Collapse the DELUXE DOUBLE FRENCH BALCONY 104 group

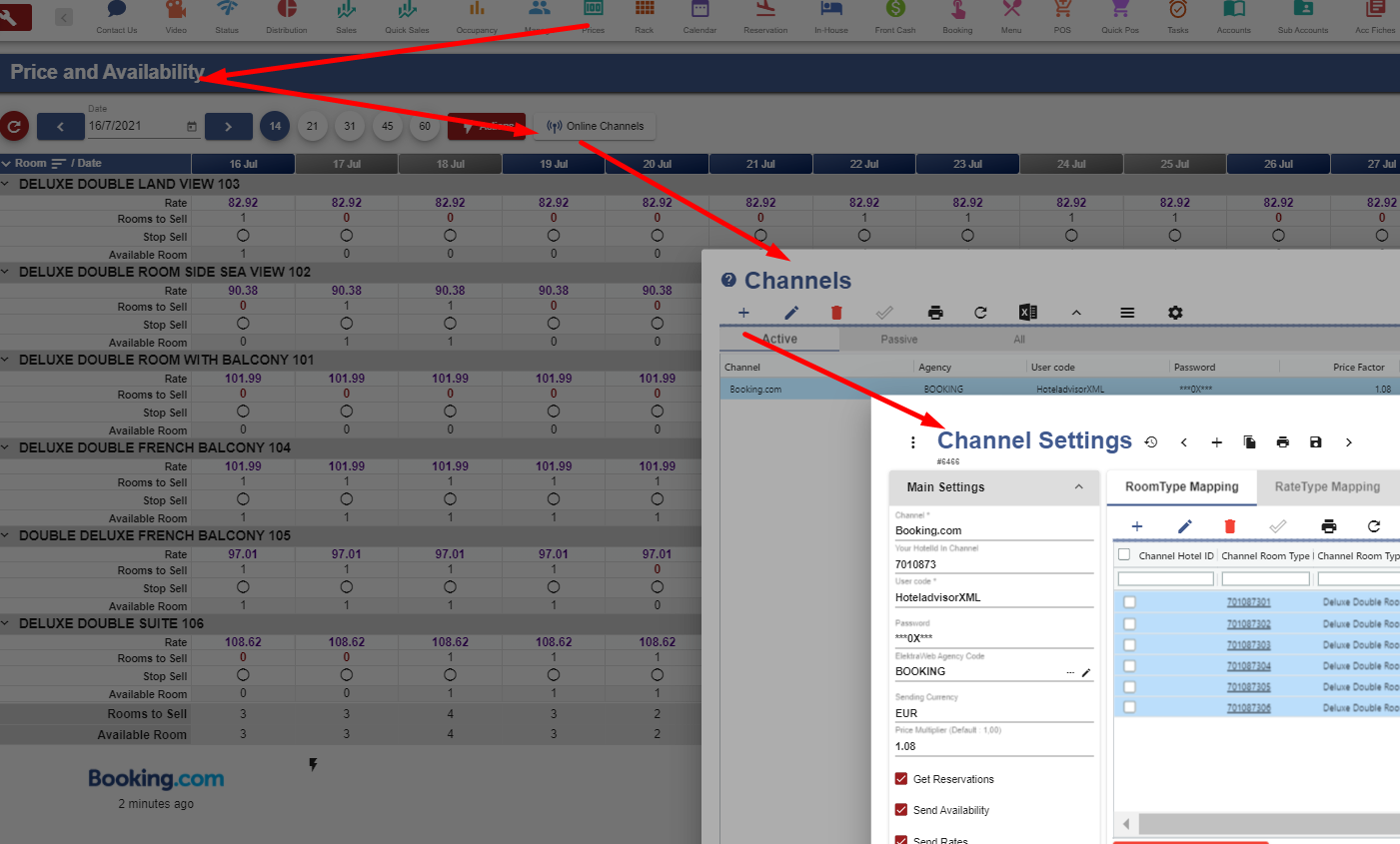tap(6, 447)
